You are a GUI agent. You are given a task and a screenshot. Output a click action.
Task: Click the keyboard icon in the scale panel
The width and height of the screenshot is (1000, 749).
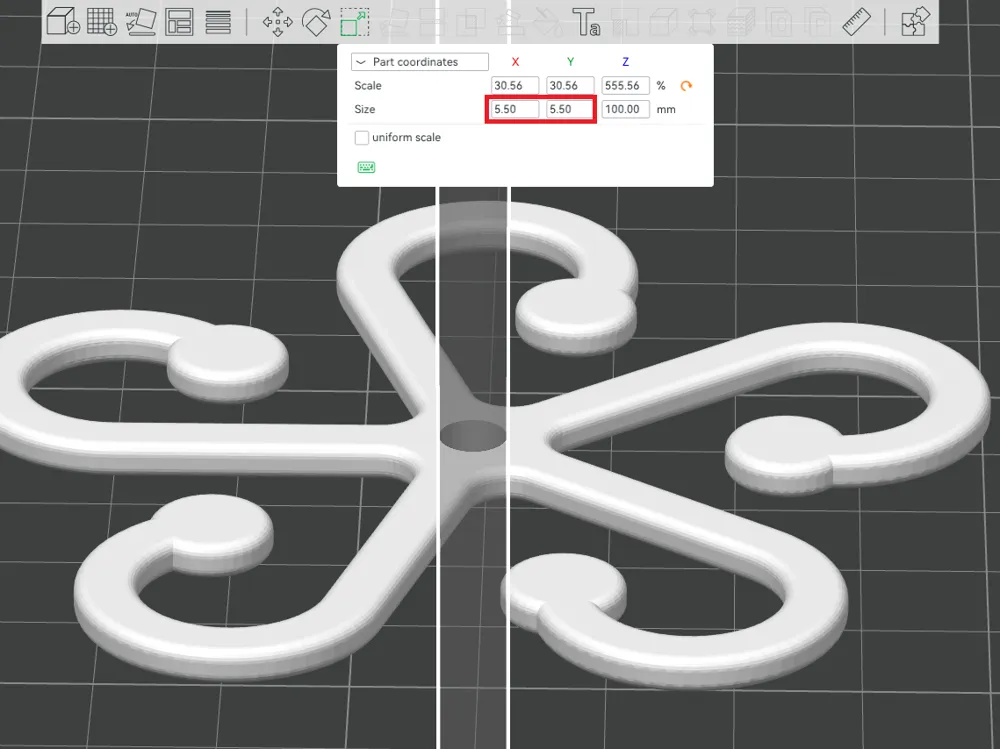point(365,166)
